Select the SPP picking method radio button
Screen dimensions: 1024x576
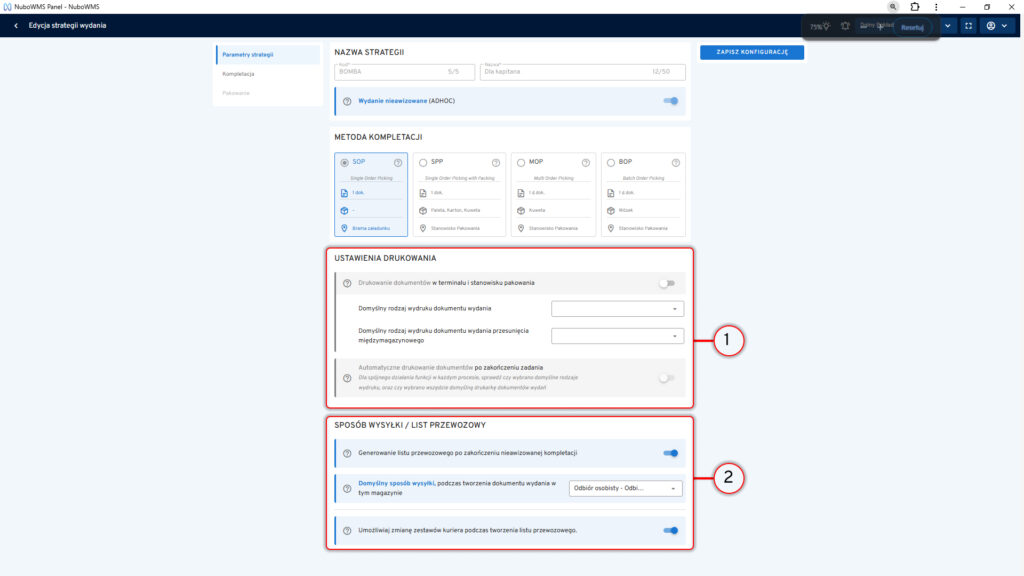coord(424,162)
